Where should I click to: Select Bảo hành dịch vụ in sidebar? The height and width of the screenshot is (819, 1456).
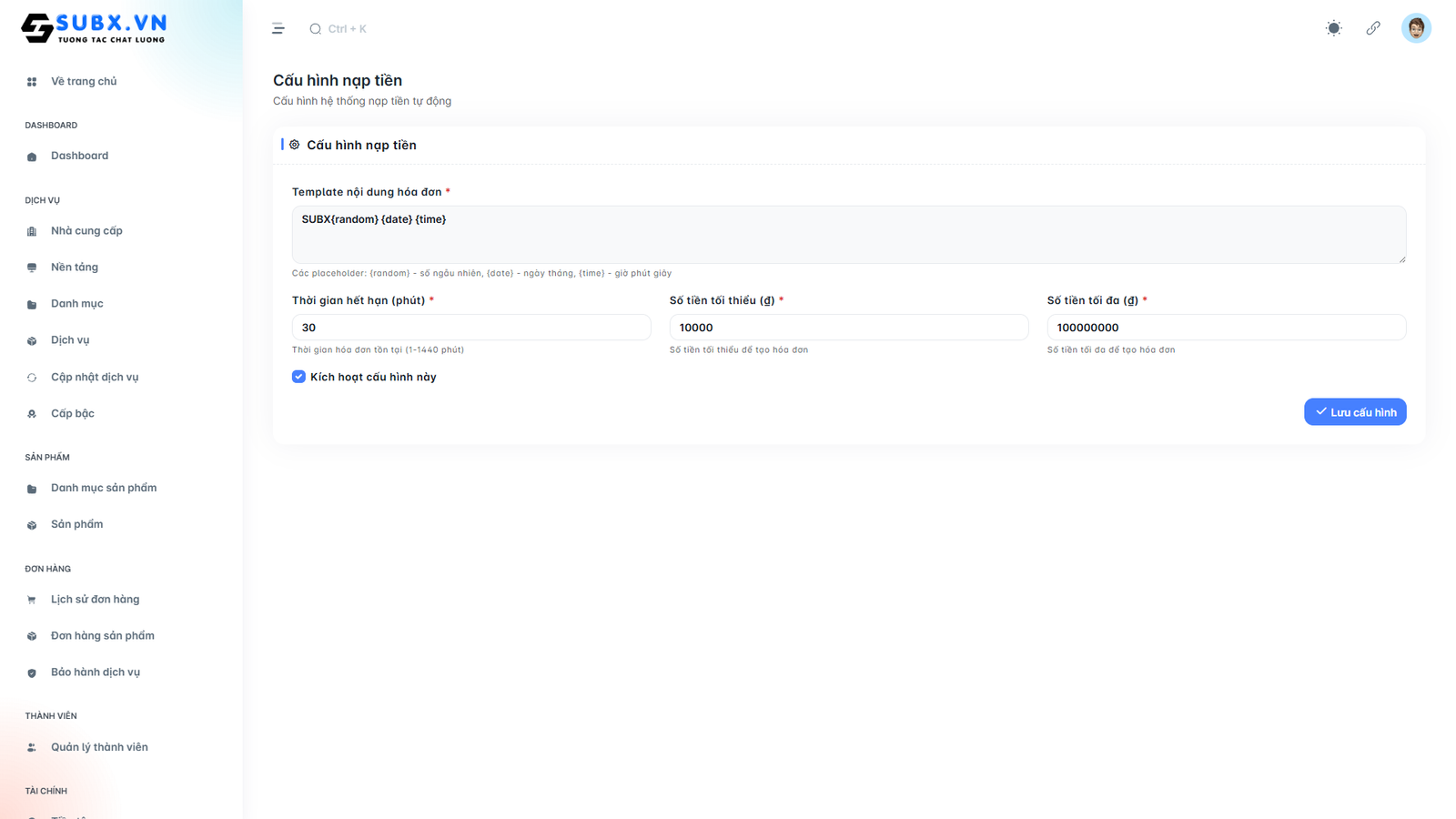[96, 672]
